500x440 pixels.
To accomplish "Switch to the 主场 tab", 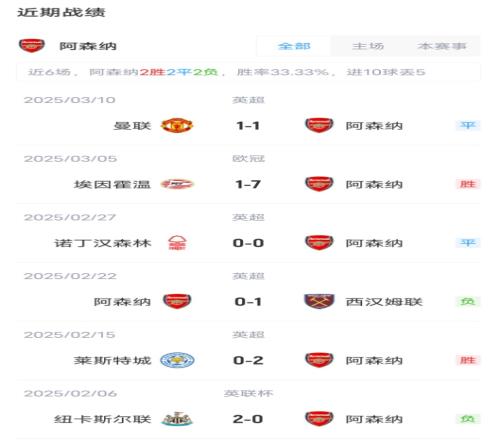I will (x=368, y=46).
